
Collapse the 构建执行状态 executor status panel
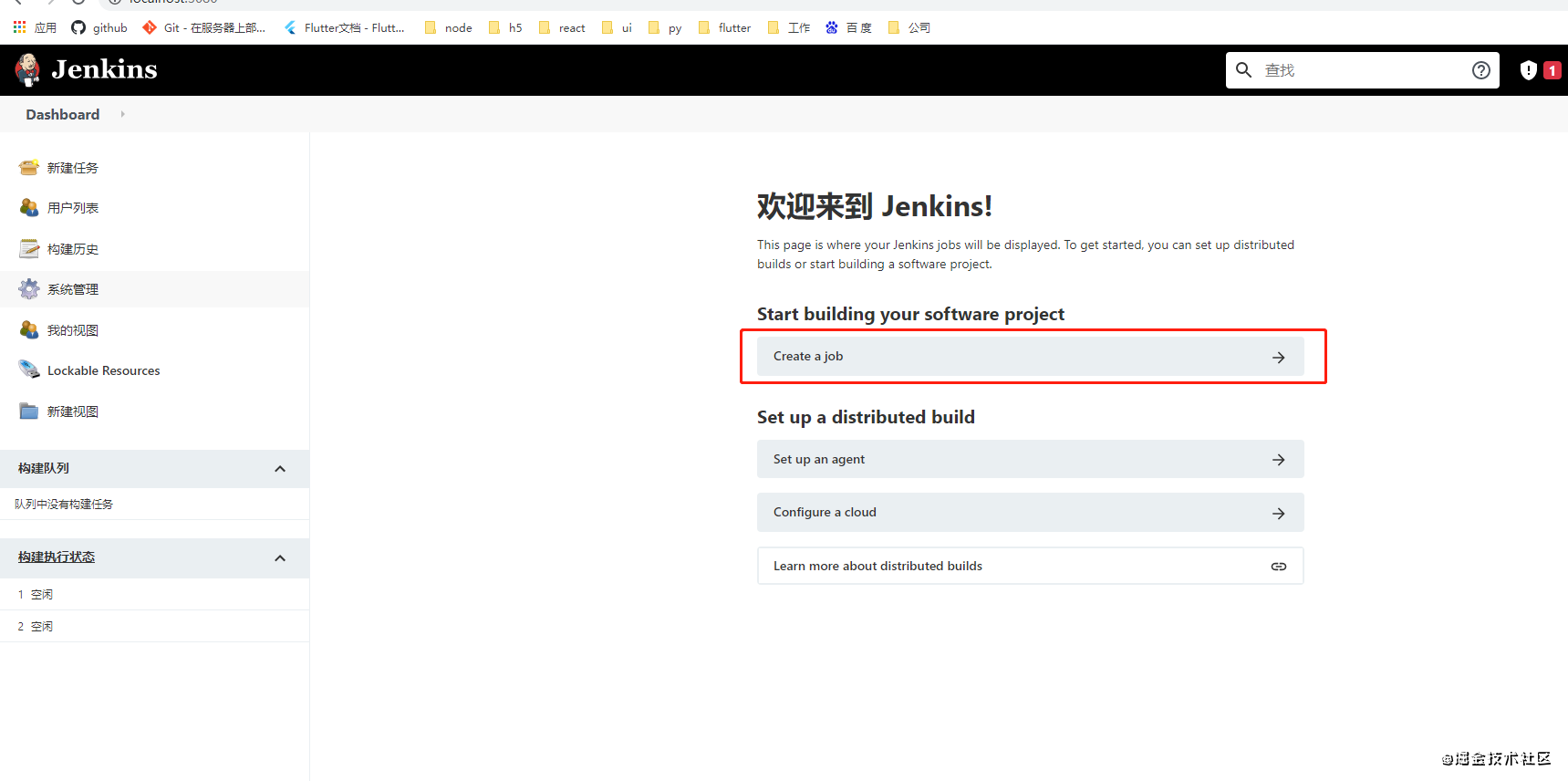280,558
